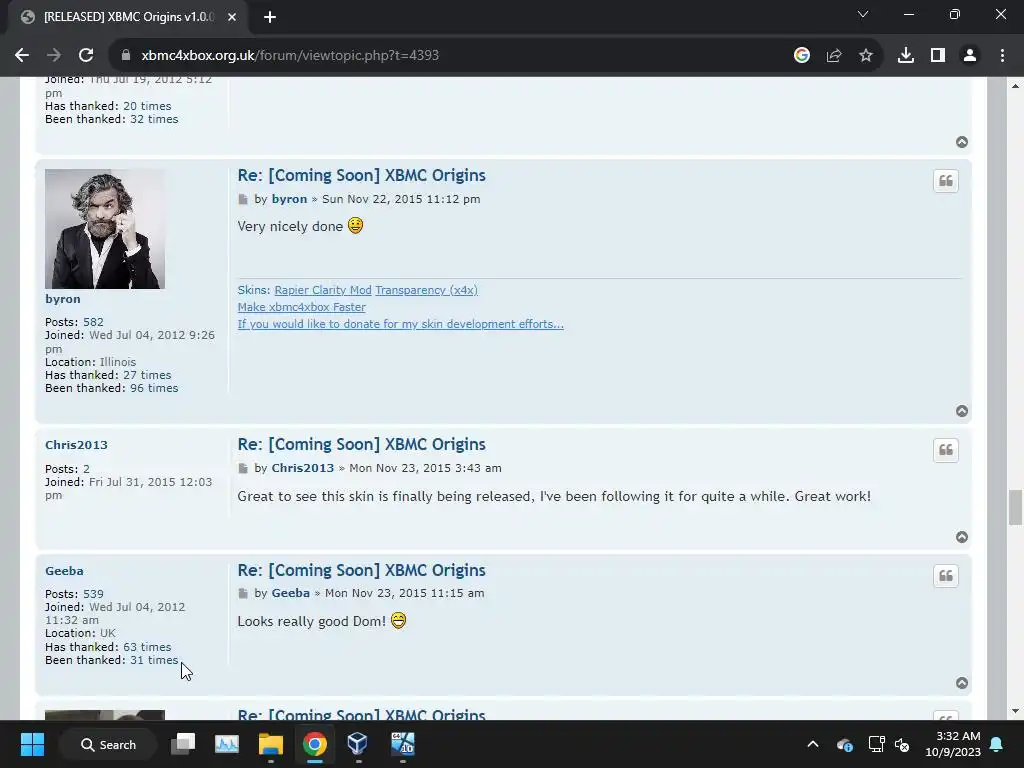Open the taskbar Search box
Image resolution: width=1024 pixels, height=768 pixels.
click(x=108, y=744)
